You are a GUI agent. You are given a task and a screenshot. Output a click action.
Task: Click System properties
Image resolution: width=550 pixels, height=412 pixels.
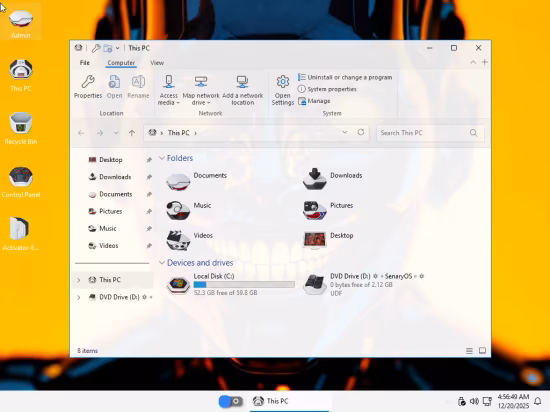point(327,89)
